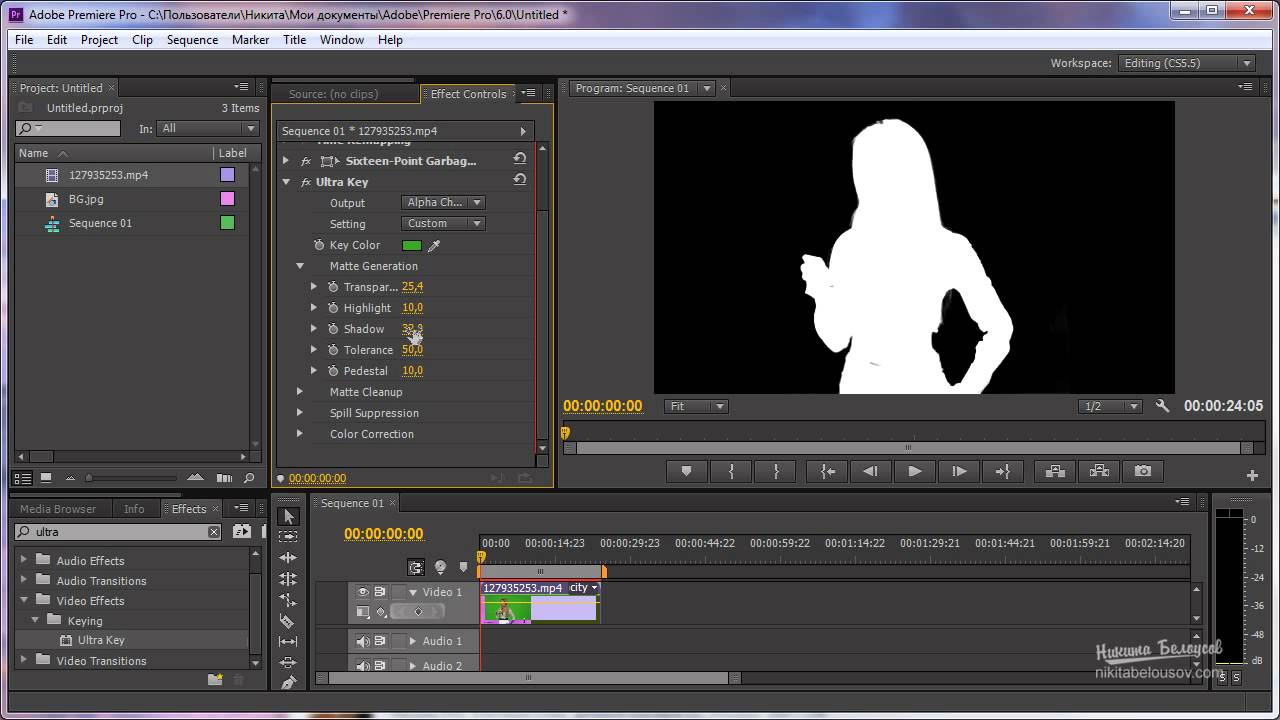Create a new custom bin in Effects panel

pyautogui.click(x=215, y=680)
